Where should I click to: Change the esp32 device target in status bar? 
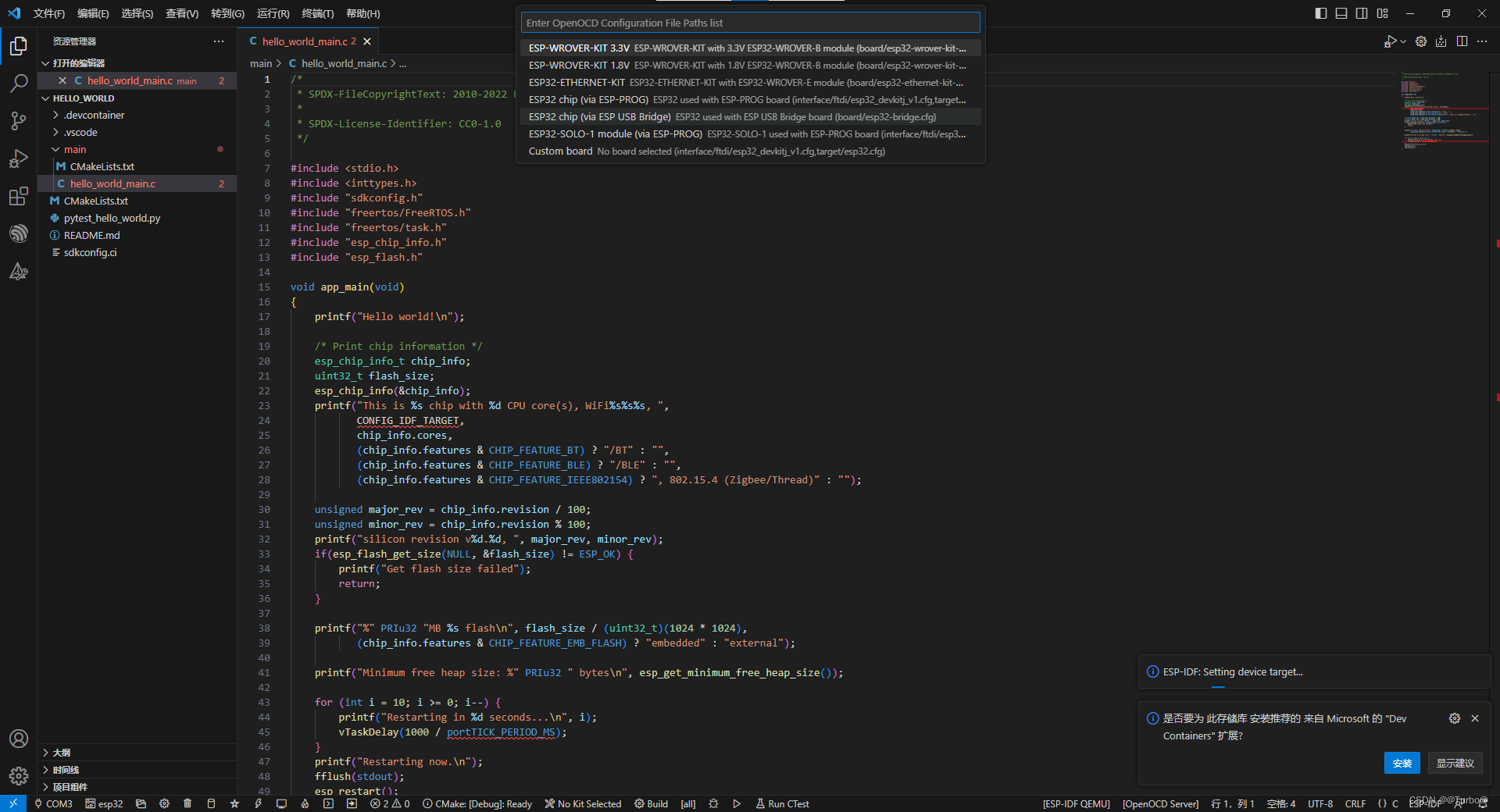pos(104,803)
